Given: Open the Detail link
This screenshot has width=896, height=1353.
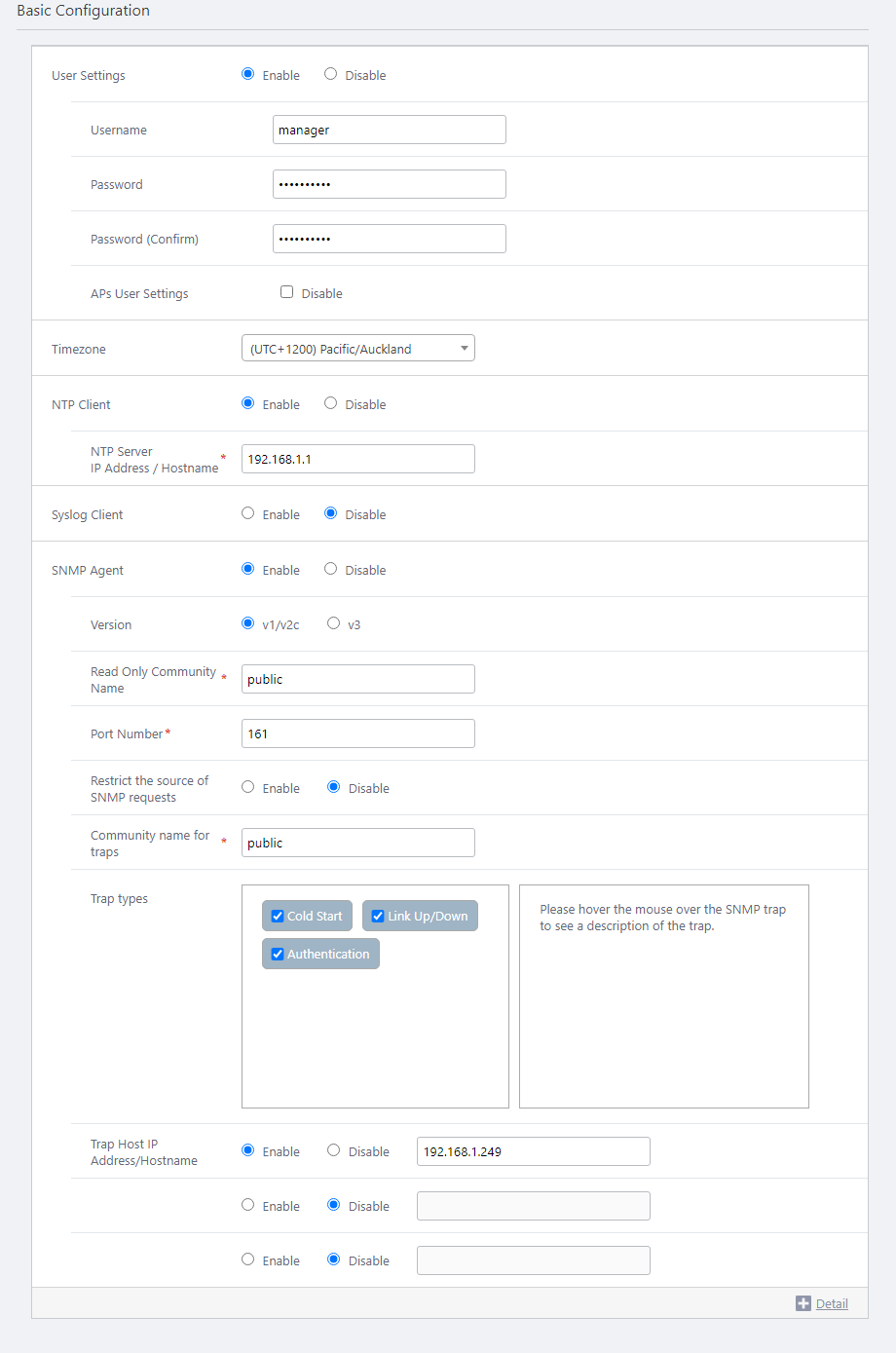Looking at the screenshot, I should 831,1303.
